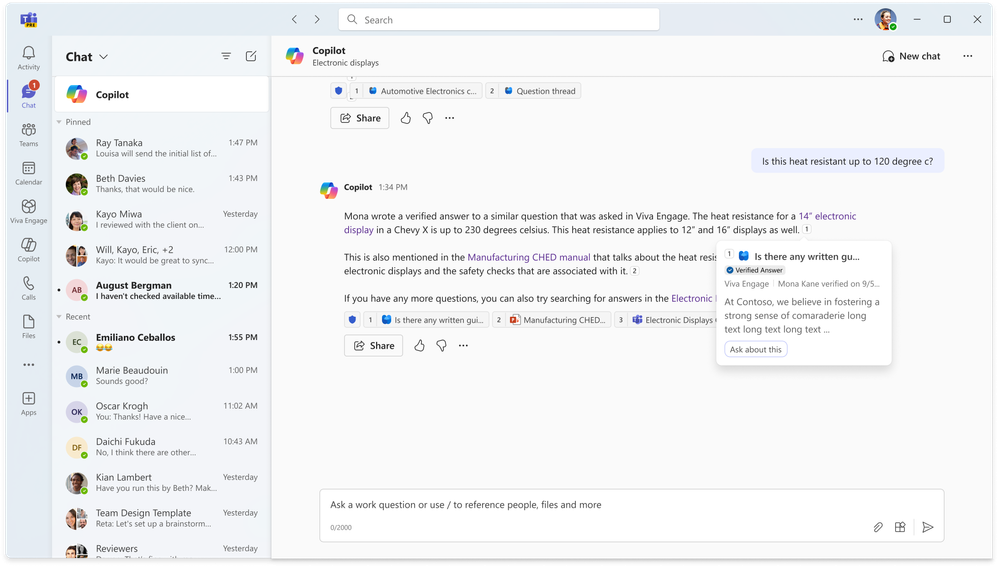Open more actions for 1:34 PM answer

pos(463,346)
